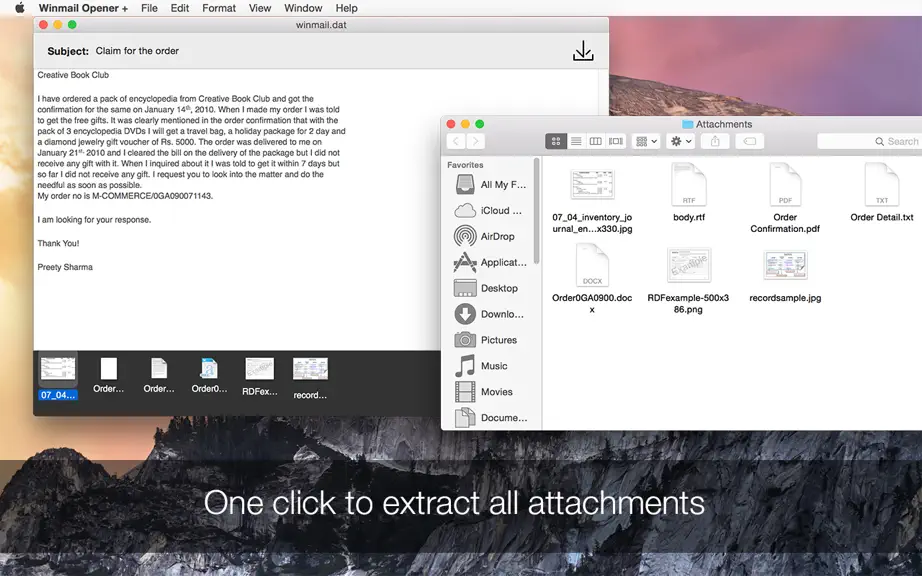Screen dimensions: 922x576
Task: Select the Order0 docx attachment icon
Action: (x=209, y=369)
